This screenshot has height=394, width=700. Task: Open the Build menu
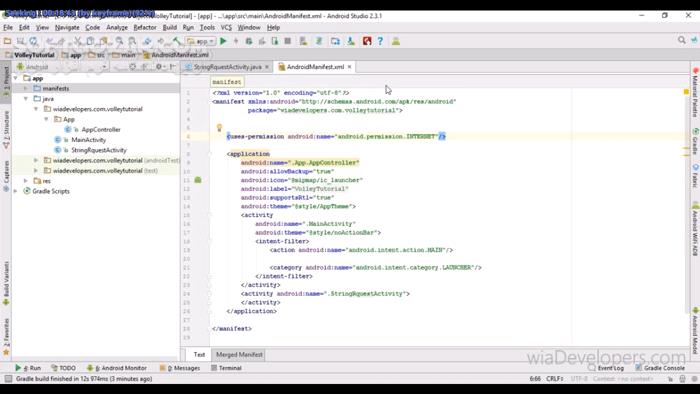pyautogui.click(x=170, y=27)
